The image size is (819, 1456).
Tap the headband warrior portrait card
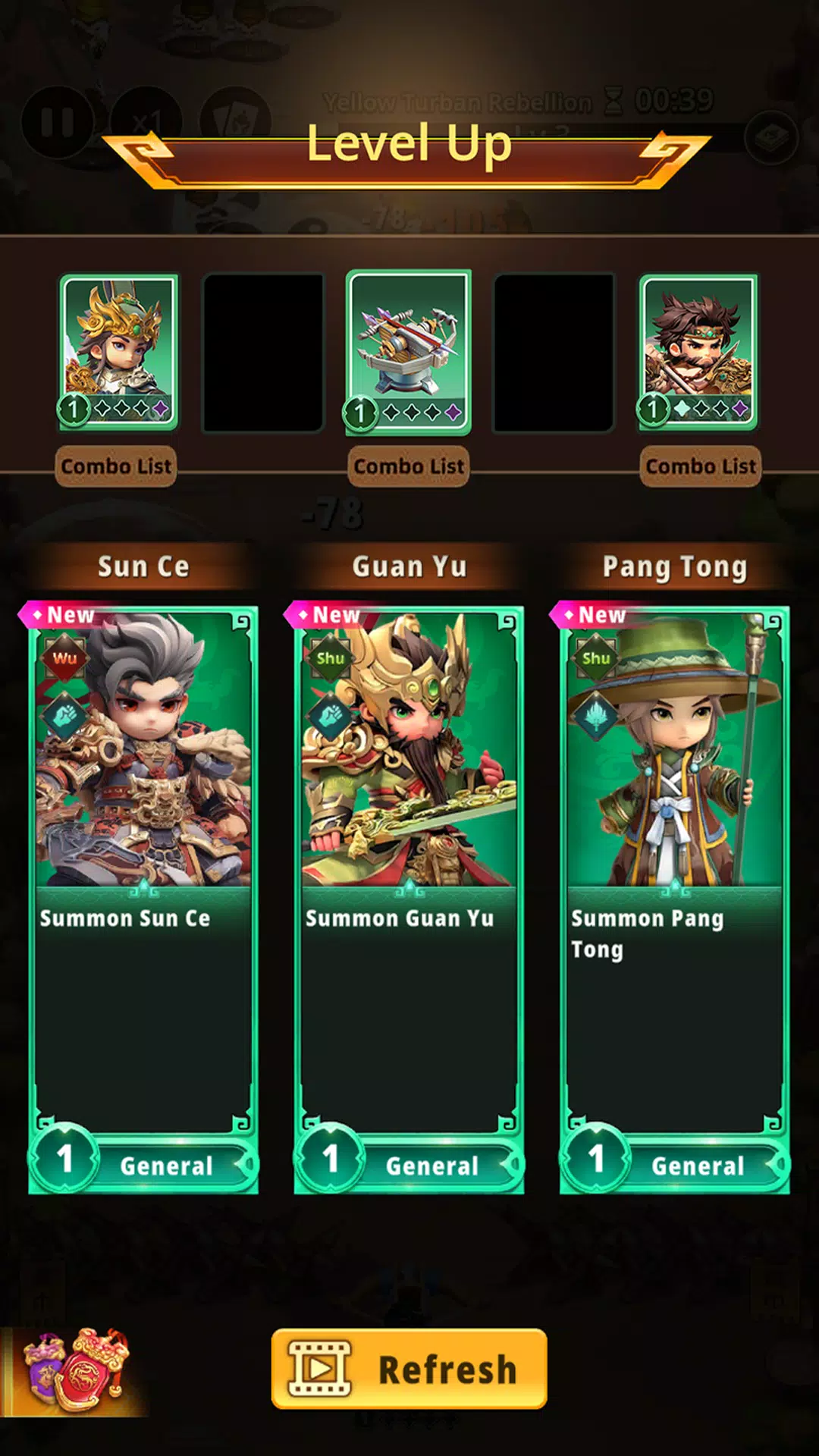[698, 353]
